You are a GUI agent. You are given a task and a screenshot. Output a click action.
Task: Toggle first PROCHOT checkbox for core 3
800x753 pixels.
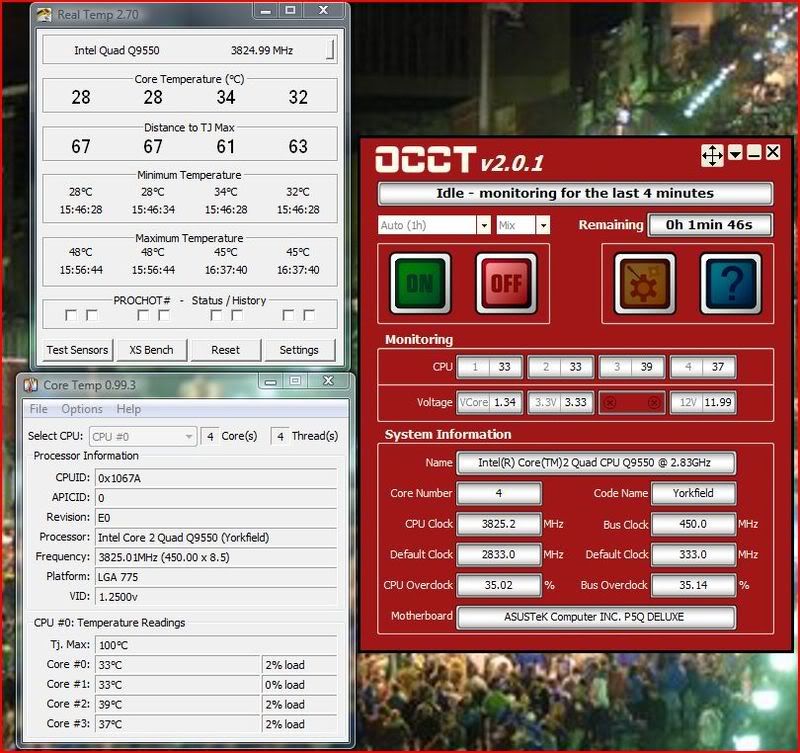pyautogui.click(x=216, y=315)
